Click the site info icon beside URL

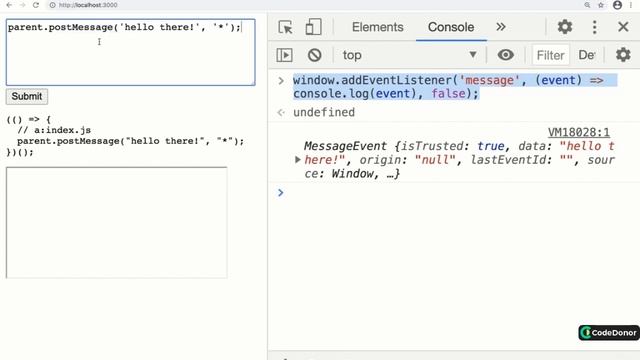52,5
